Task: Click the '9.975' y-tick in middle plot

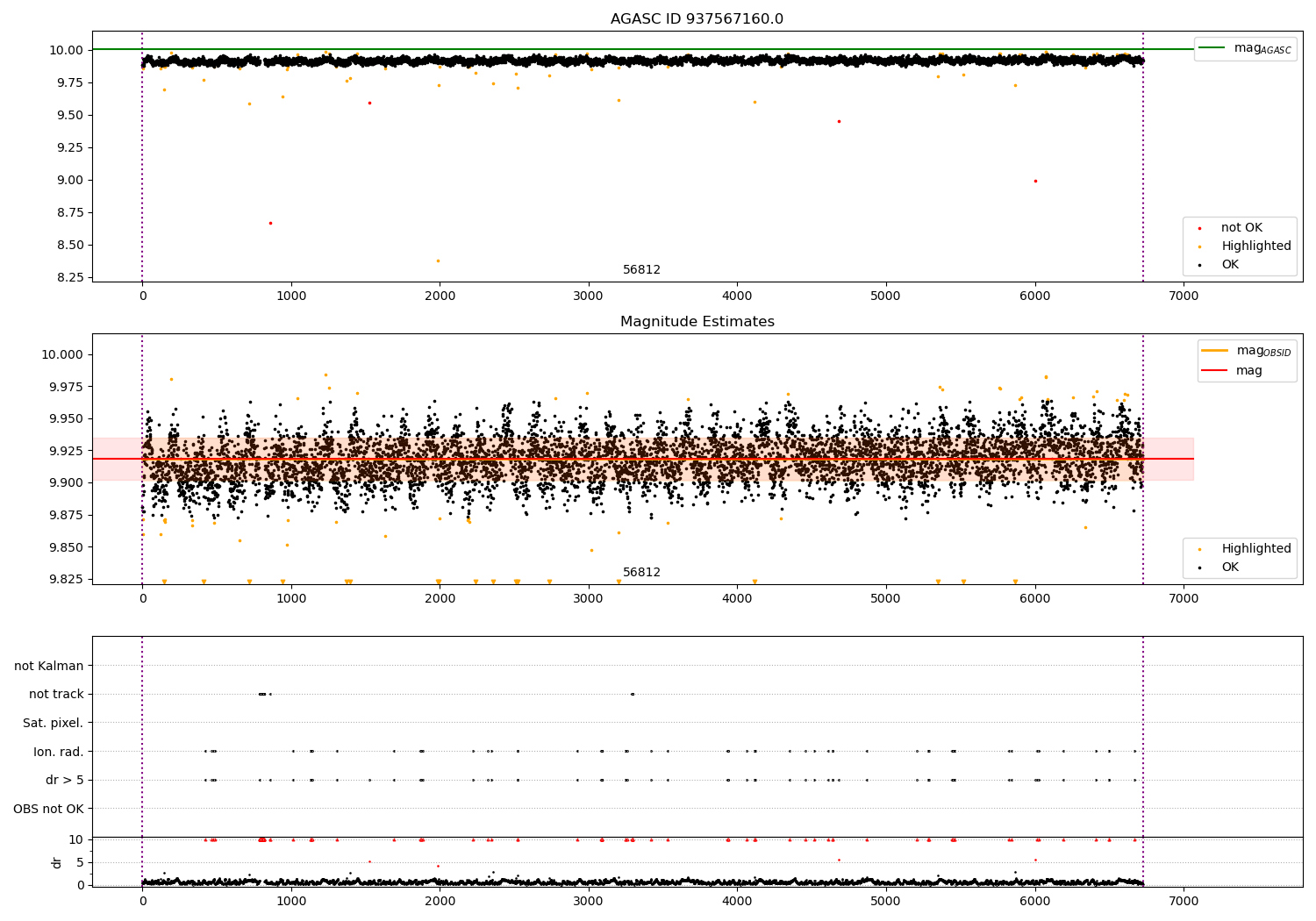Action: (65, 388)
